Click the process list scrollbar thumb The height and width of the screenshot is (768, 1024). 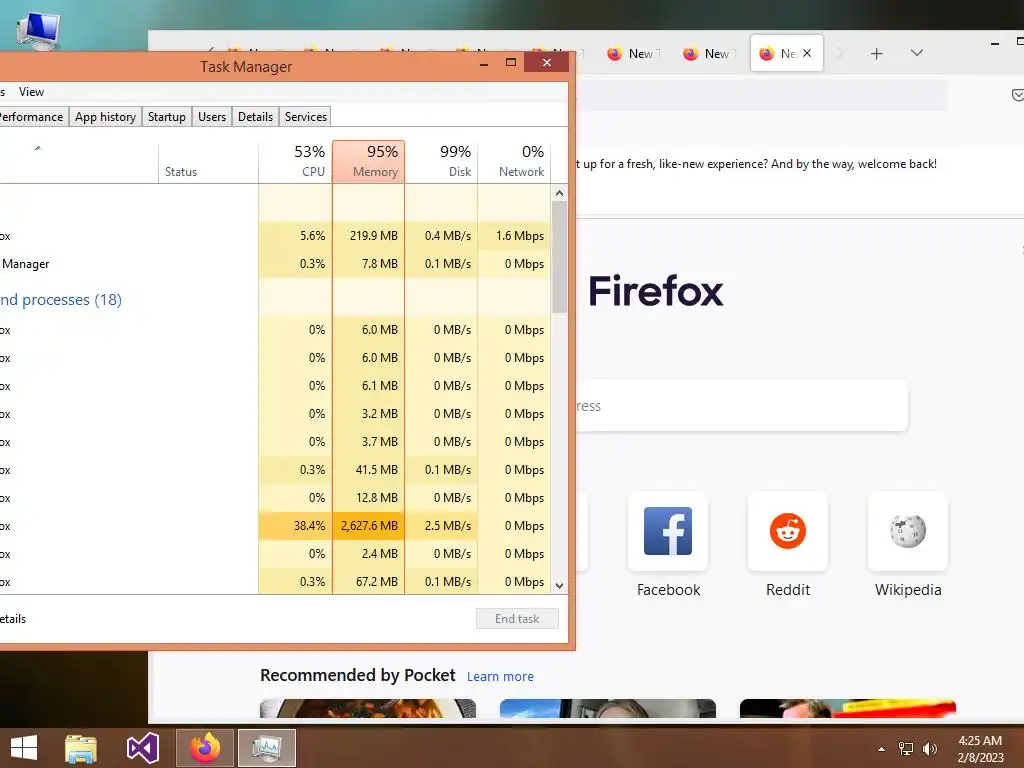tap(559, 257)
